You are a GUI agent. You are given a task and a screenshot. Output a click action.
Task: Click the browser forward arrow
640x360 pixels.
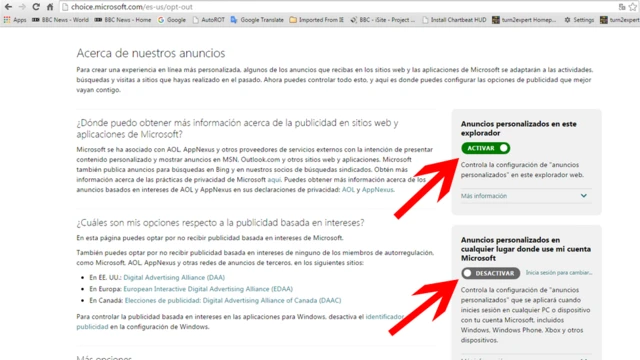pos(22,7)
